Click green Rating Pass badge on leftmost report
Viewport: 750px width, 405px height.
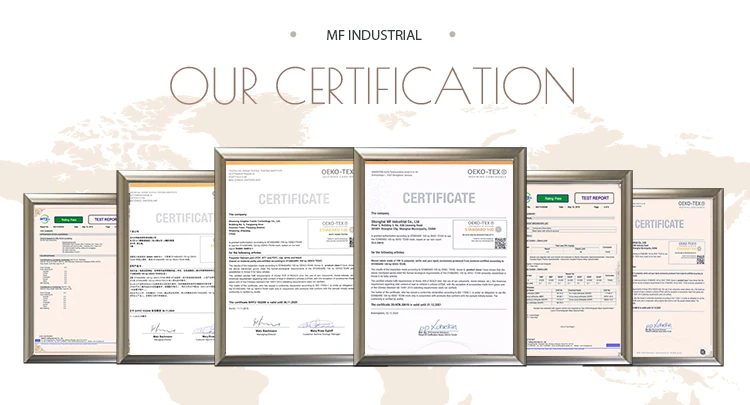[68, 220]
